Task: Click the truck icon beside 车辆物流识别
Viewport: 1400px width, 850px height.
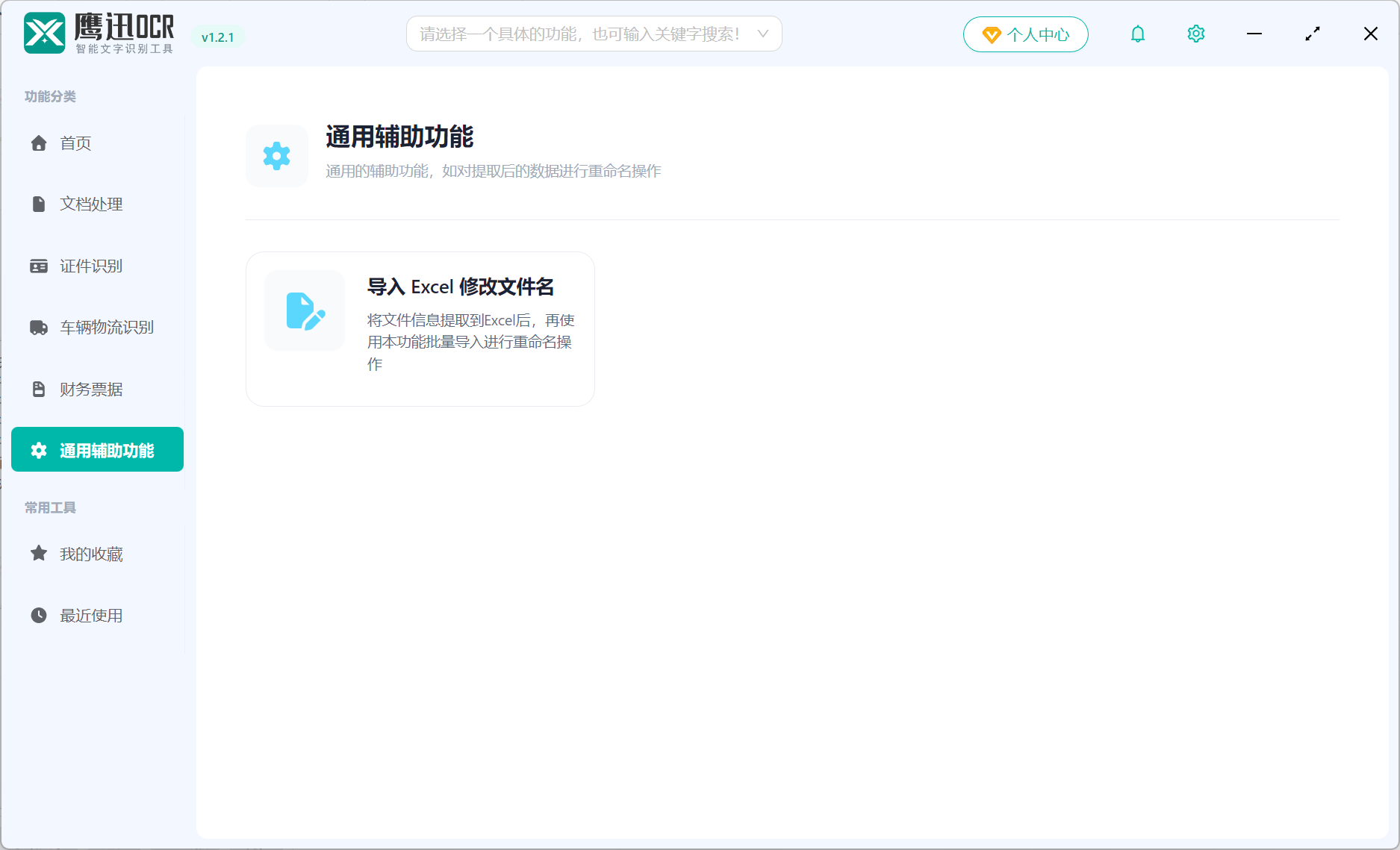Action: pos(39,328)
